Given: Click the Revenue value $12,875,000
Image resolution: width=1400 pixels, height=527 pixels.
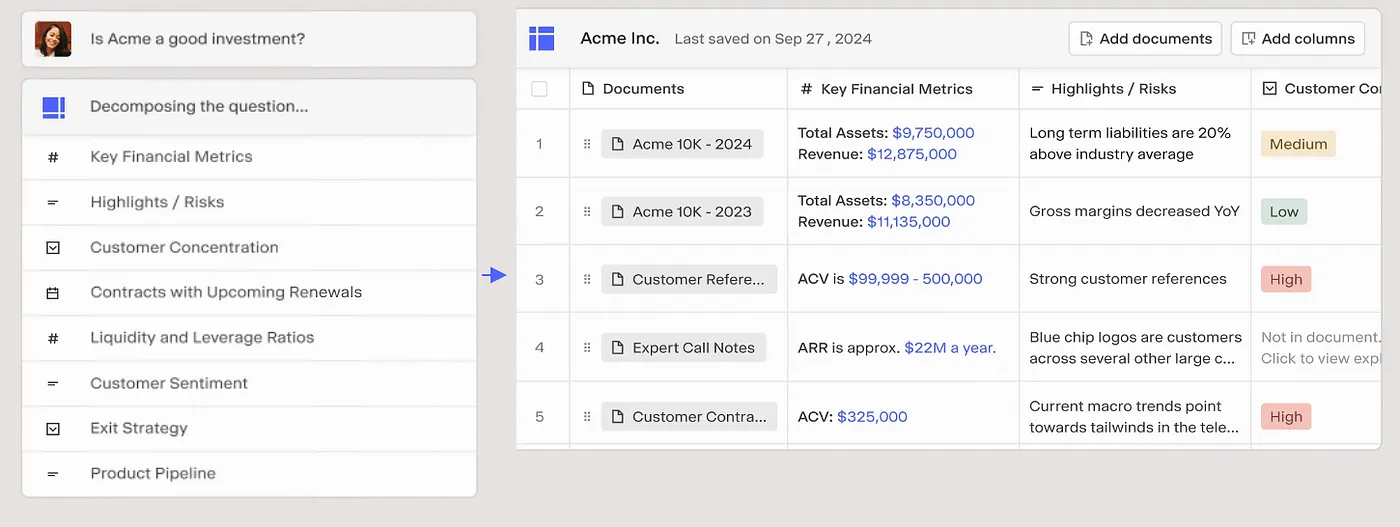Looking at the screenshot, I should [912, 154].
